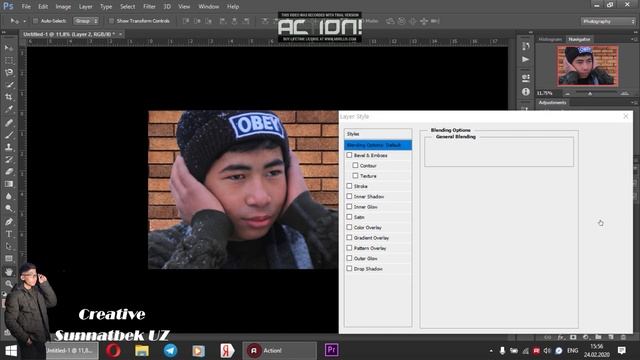Screen dimensions: 640x360
Task: Select Blending Options: Default in Styles list
Action: pyautogui.click(x=378, y=145)
